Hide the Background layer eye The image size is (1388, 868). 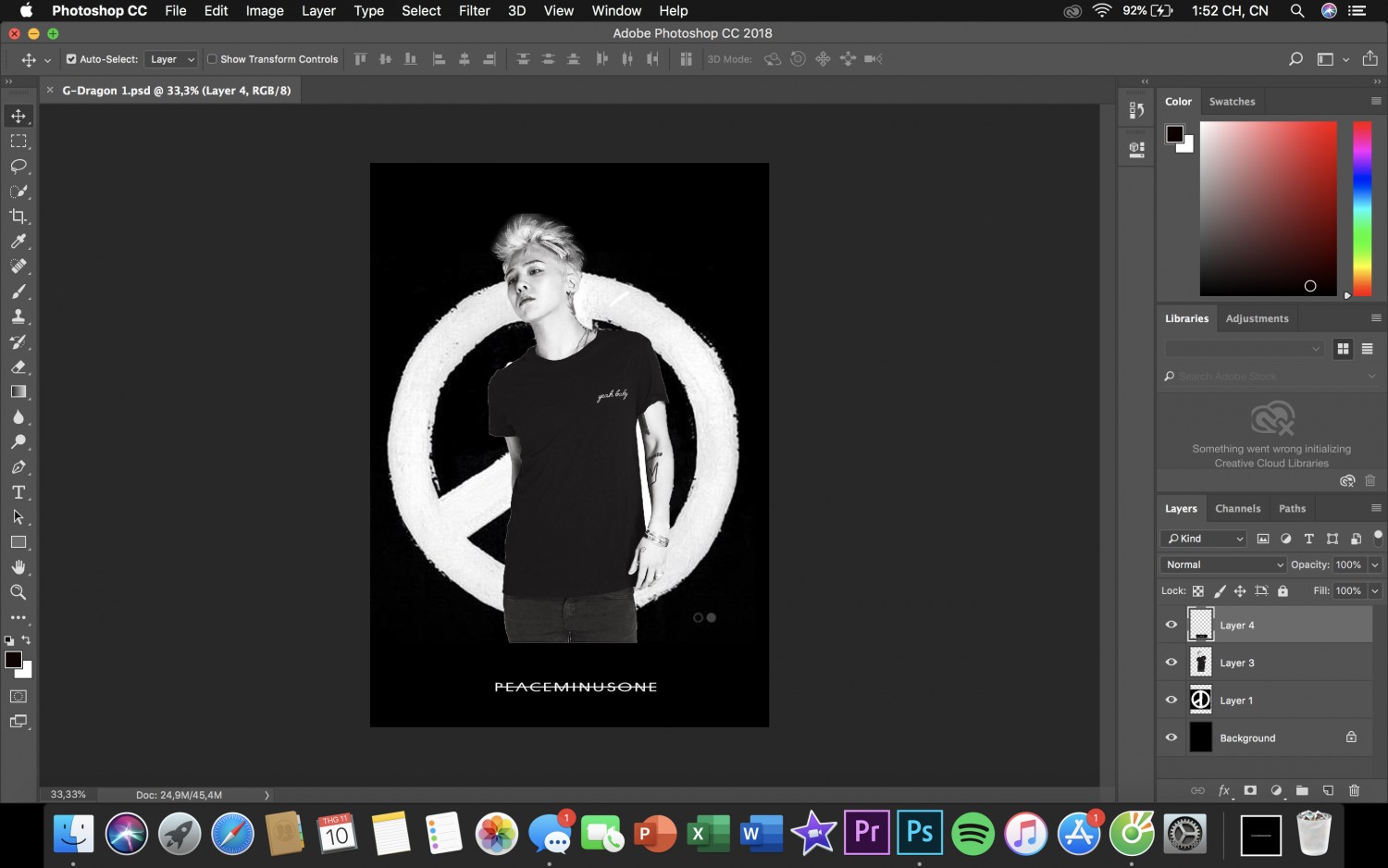(x=1171, y=738)
